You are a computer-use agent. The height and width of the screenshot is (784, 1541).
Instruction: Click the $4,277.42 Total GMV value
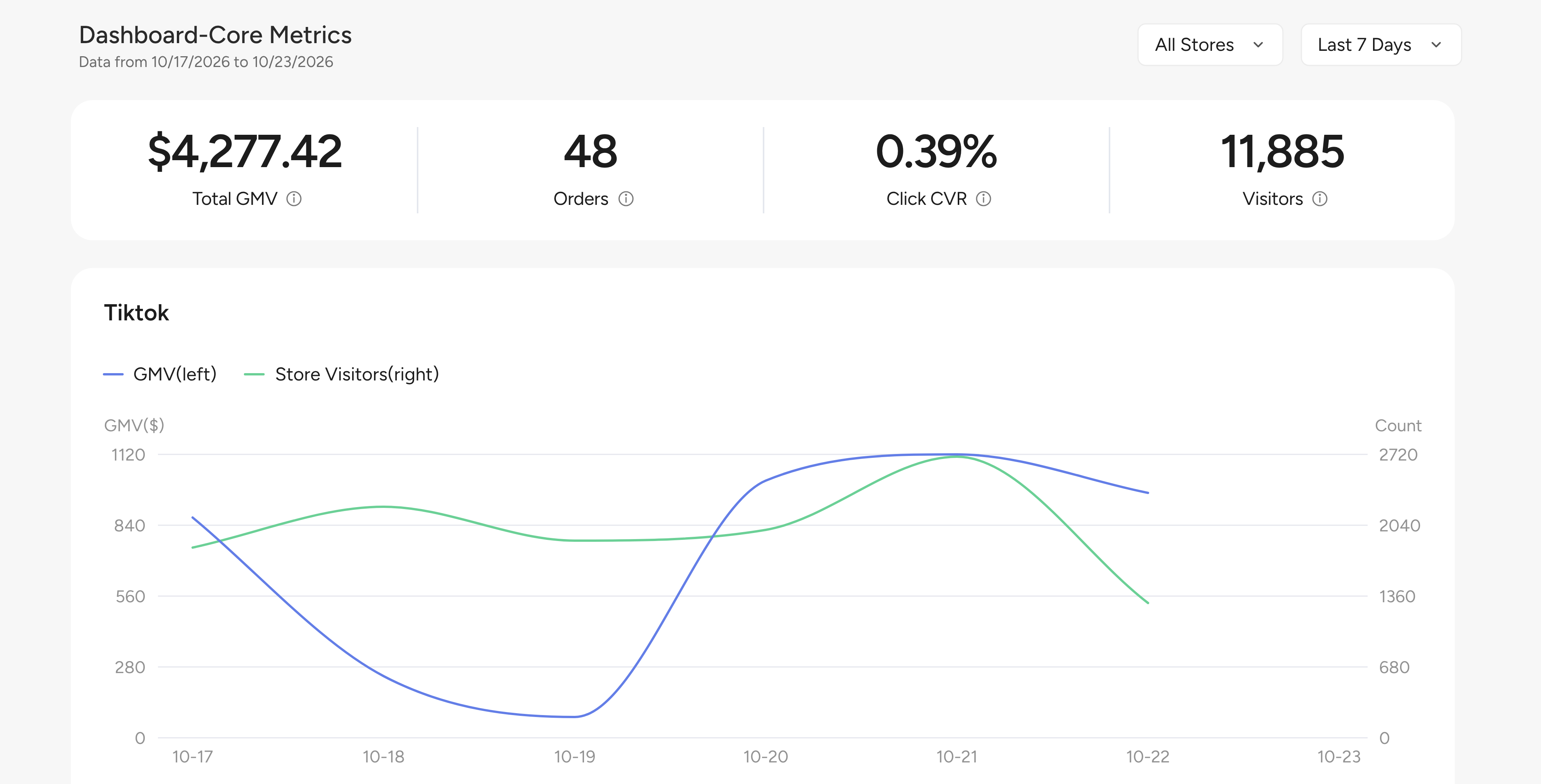[x=245, y=151]
